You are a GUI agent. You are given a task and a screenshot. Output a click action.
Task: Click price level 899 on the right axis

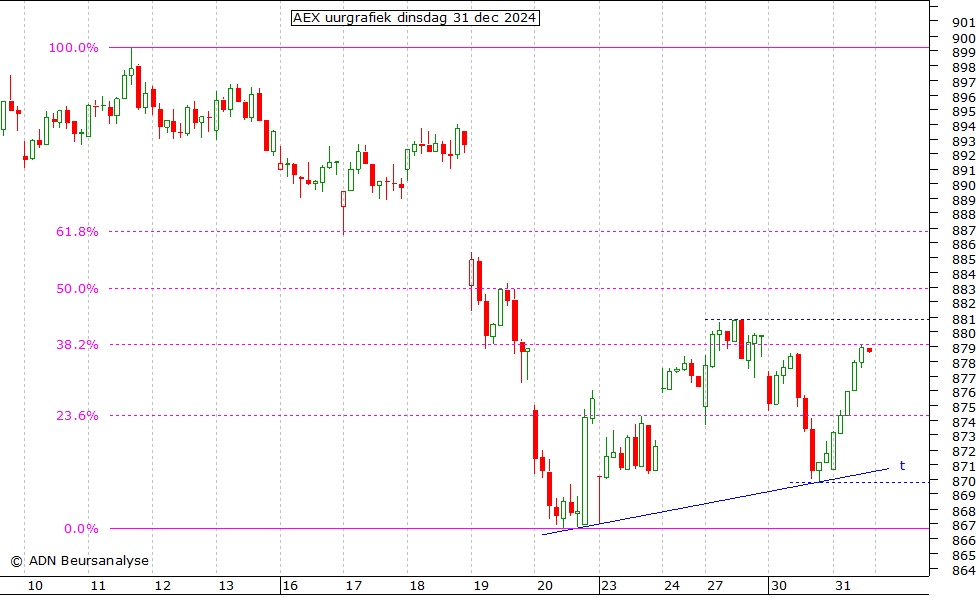964,53
